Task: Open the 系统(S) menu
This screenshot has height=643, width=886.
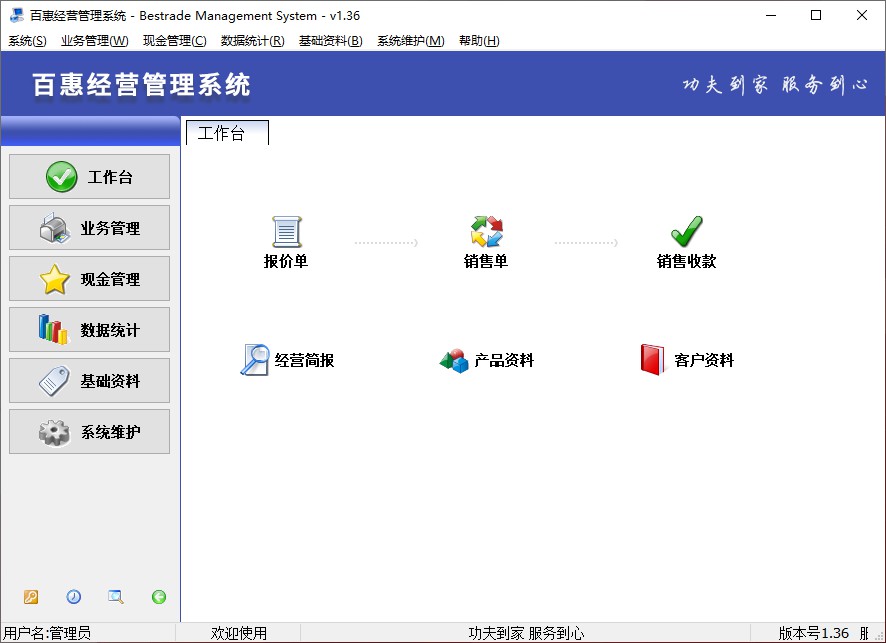Action: (27, 41)
